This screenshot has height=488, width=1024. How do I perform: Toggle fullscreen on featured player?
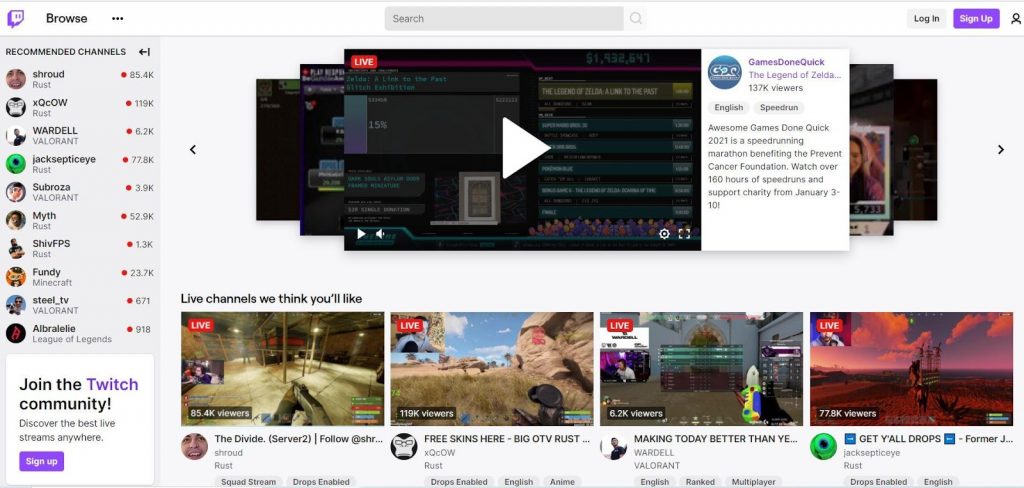click(684, 234)
